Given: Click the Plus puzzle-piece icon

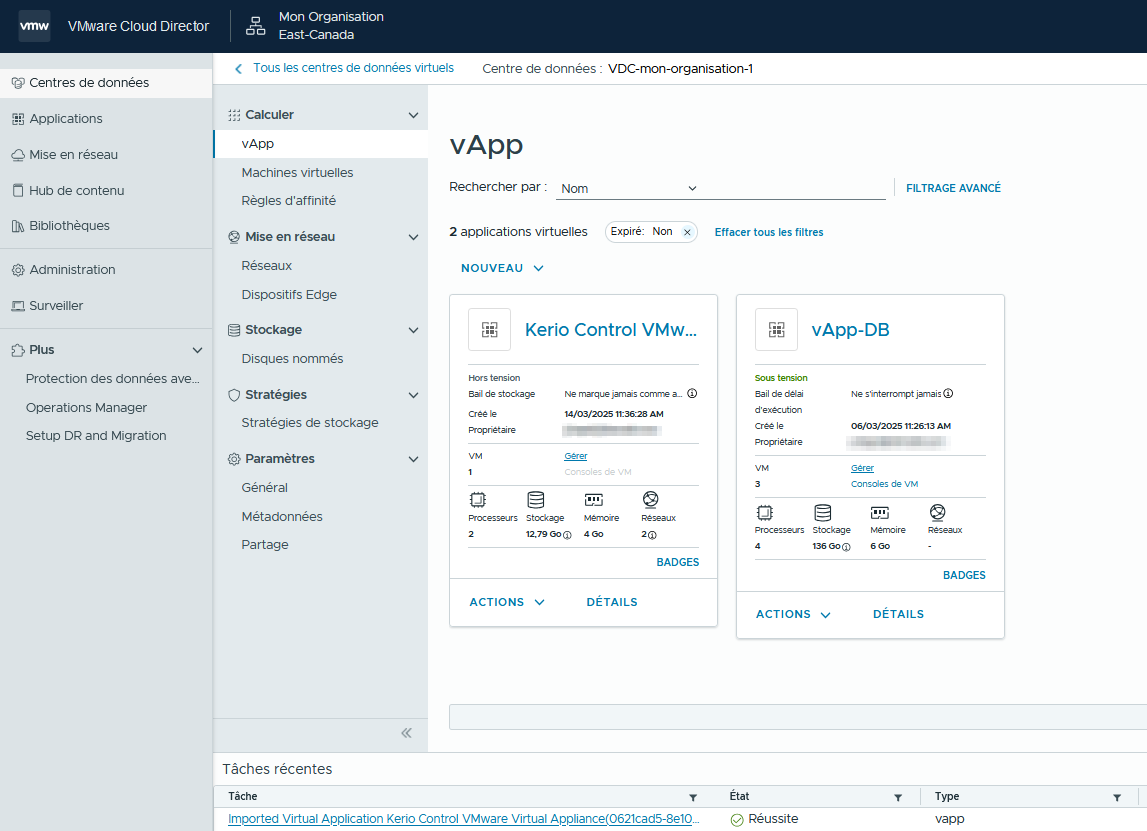Looking at the screenshot, I should (x=18, y=350).
